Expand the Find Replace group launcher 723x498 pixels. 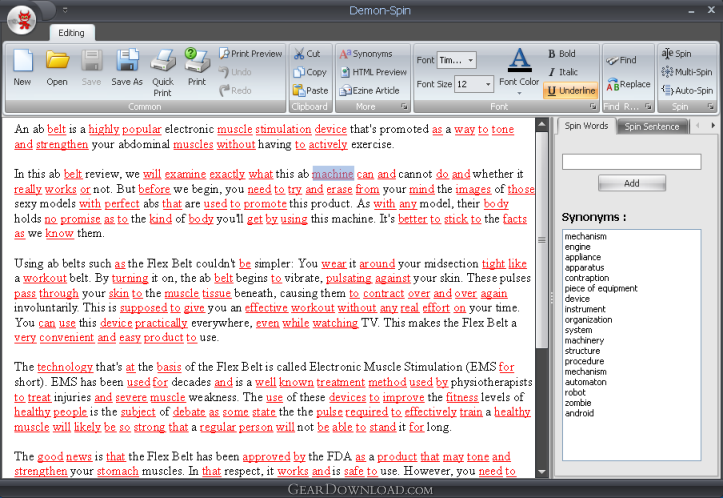pyautogui.click(x=648, y=107)
